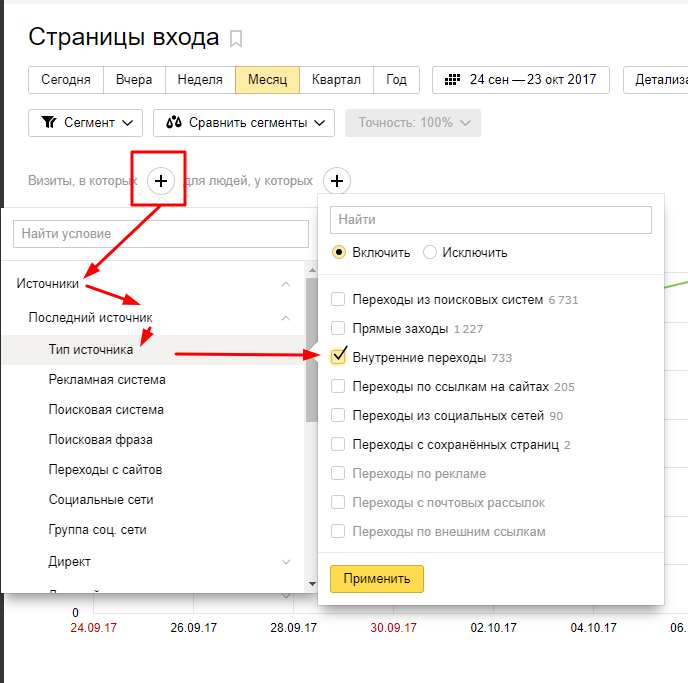Check Переходы из поисковых систем checkbox
Screen dimensions: 688x683
pyautogui.click(x=338, y=299)
